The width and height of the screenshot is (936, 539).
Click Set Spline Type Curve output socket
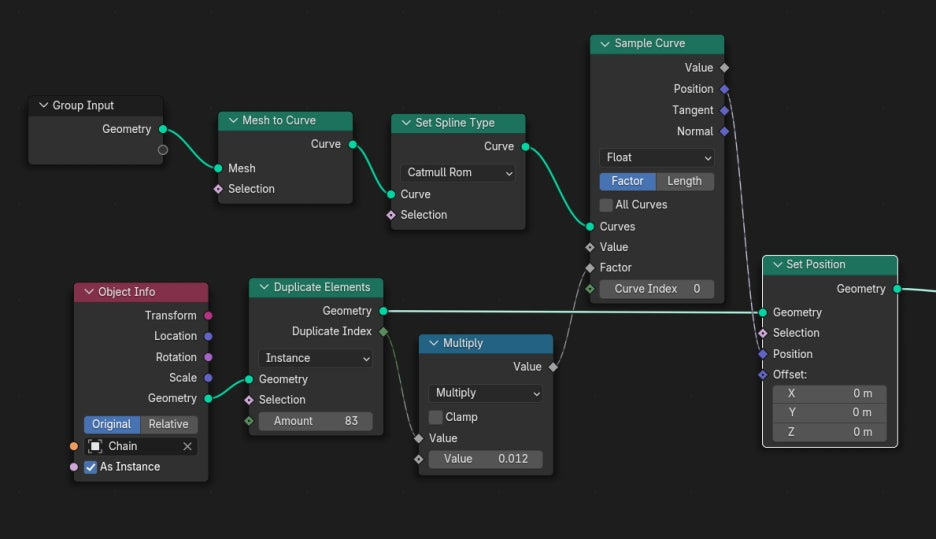pyautogui.click(x=526, y=147)
